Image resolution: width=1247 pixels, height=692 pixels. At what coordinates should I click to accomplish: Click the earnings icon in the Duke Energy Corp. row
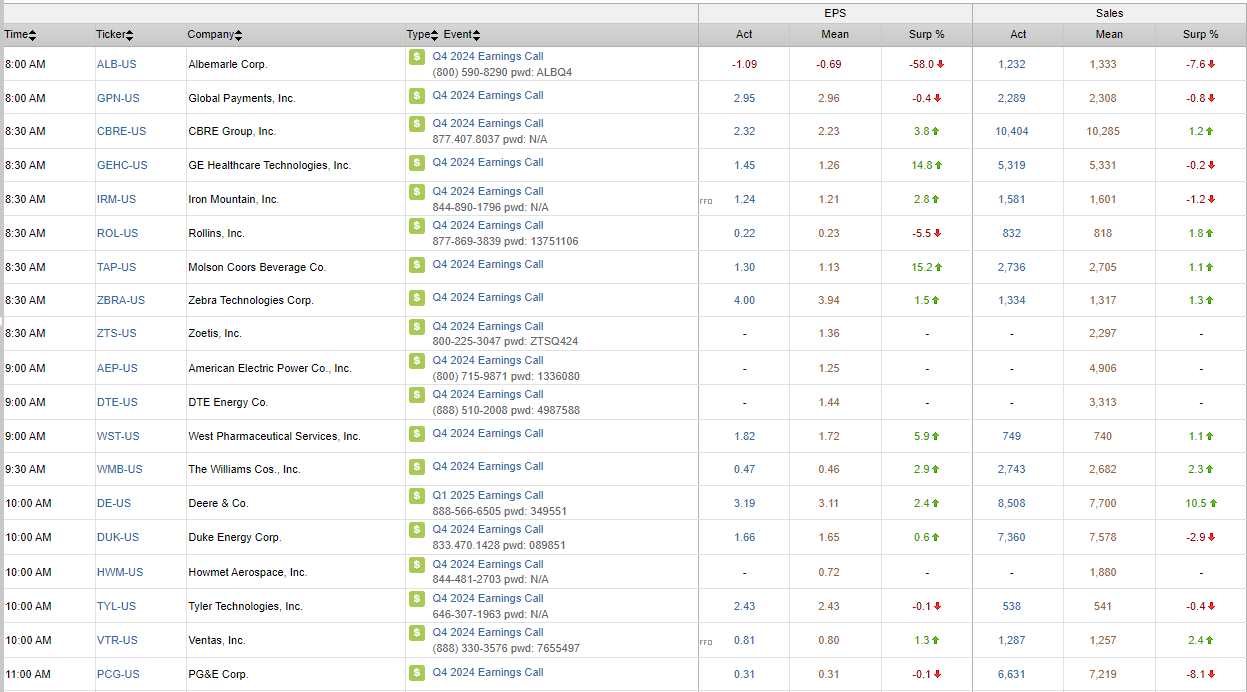[417, 530]
